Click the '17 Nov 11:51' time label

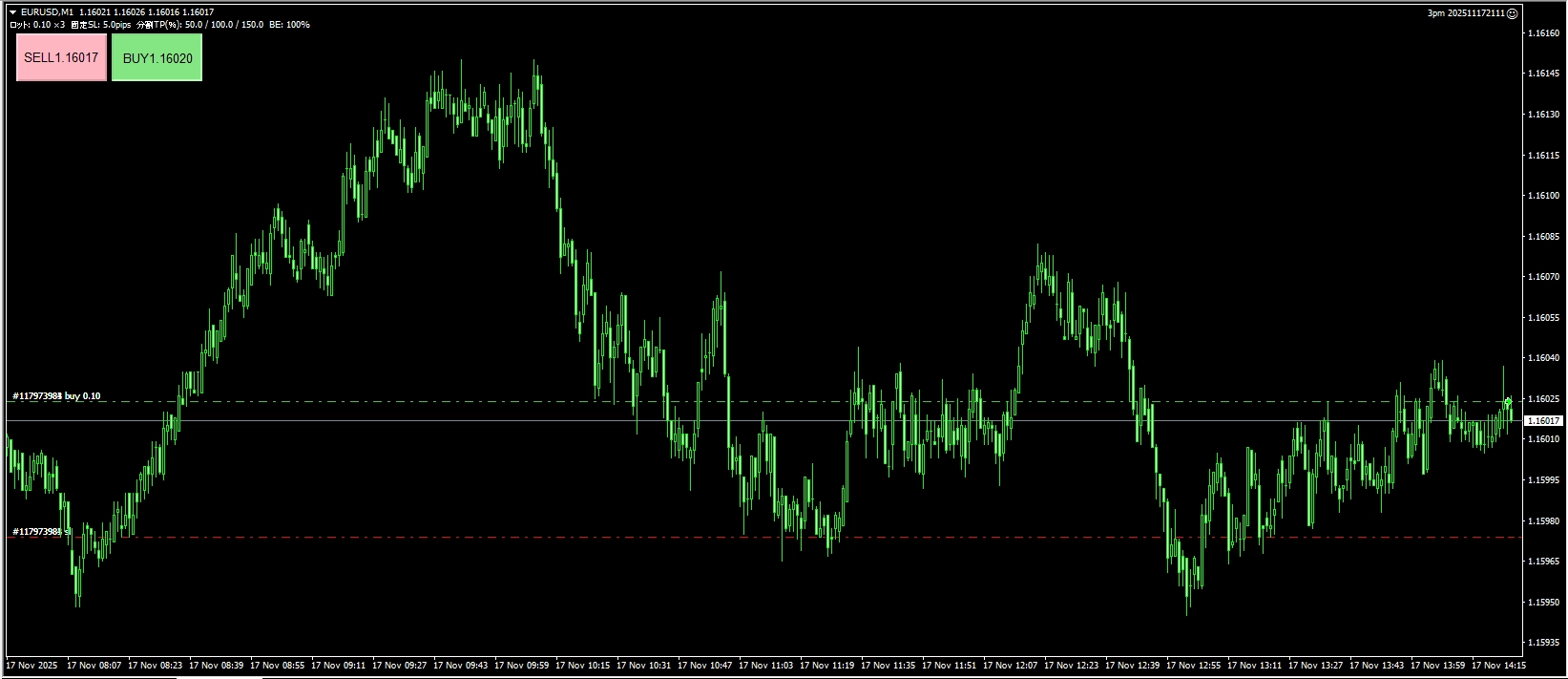pyautogui.click(x=950, y=665)
